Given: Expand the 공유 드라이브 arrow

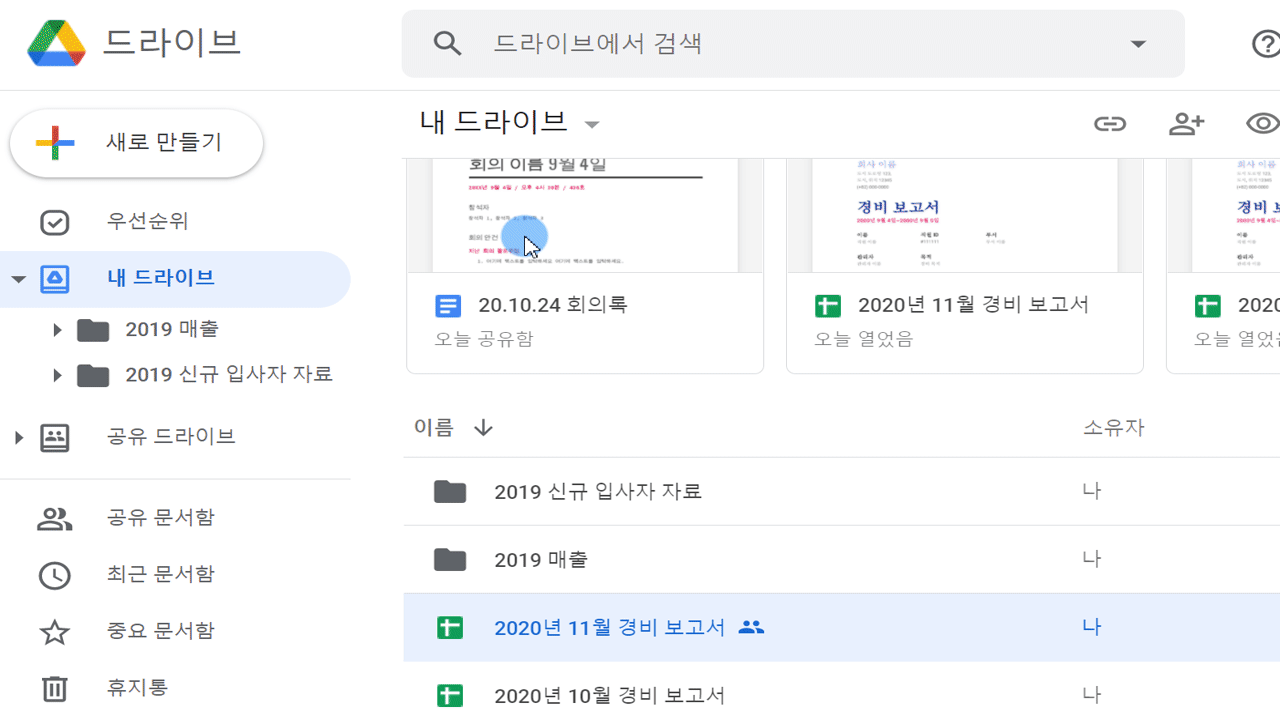Looking at the screenshot, I should pyautogui.click(x=18, y=437).
